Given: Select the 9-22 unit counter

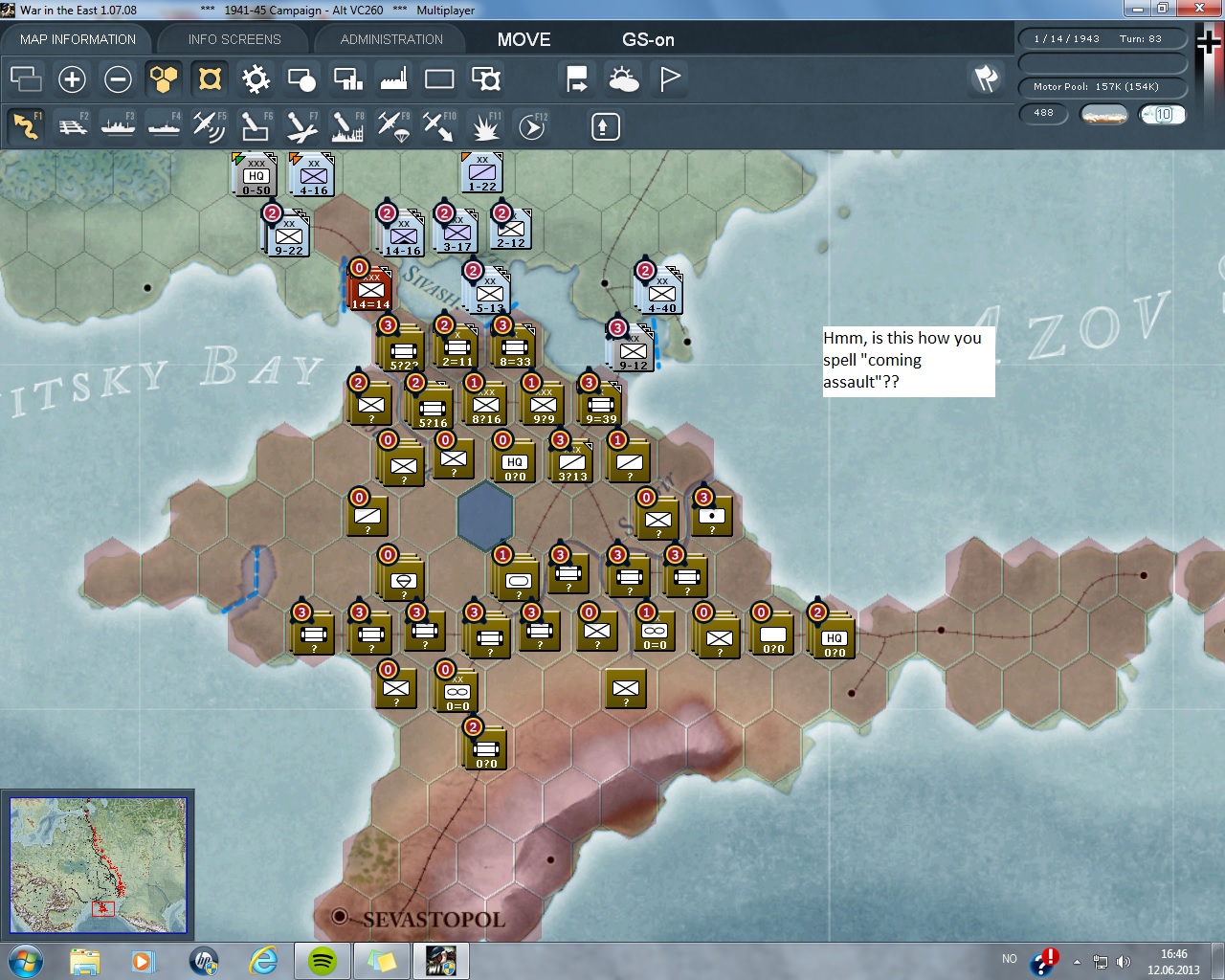Looking at the screenshot, I should coord(288,235).
